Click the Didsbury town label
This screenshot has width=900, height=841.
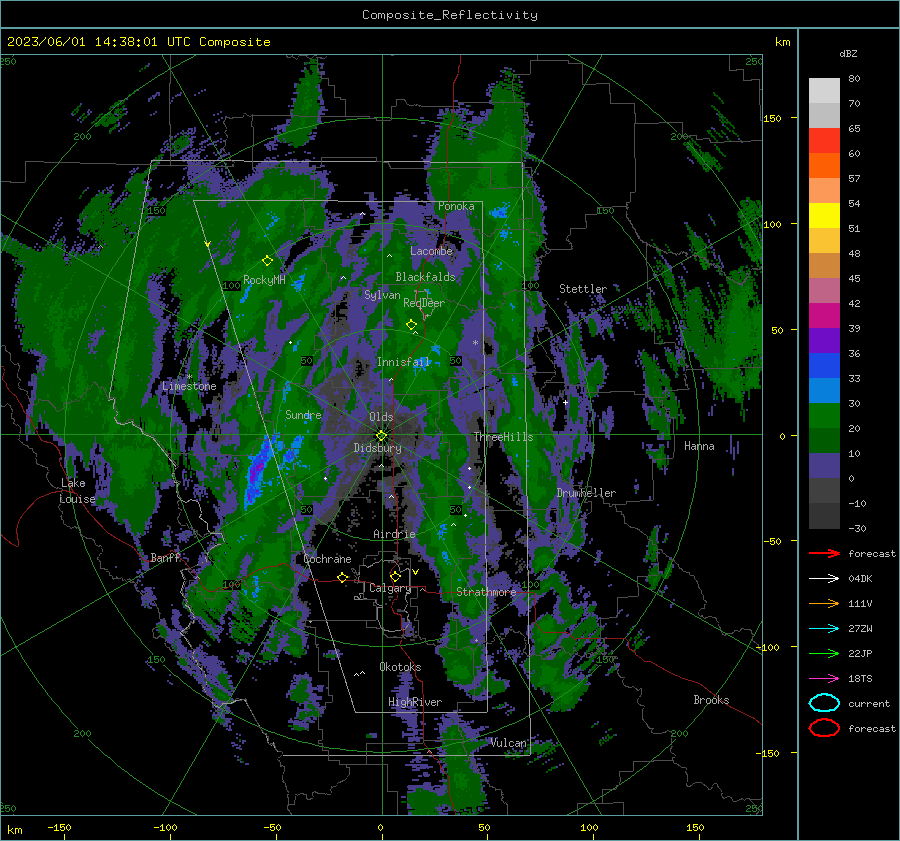point(377,448)
